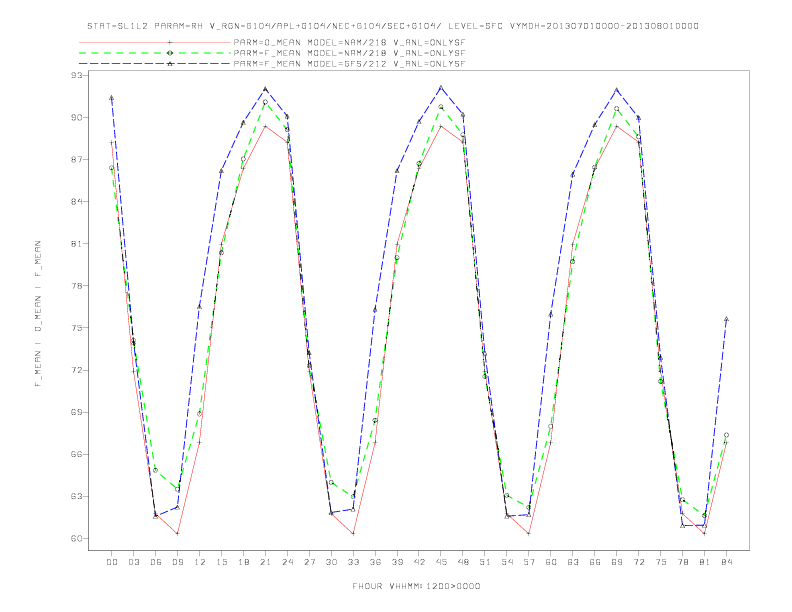This screenshot has height=612, width=792.
Task: Click the 60 tick on the vertical axis
Action: tap(78, 538)
